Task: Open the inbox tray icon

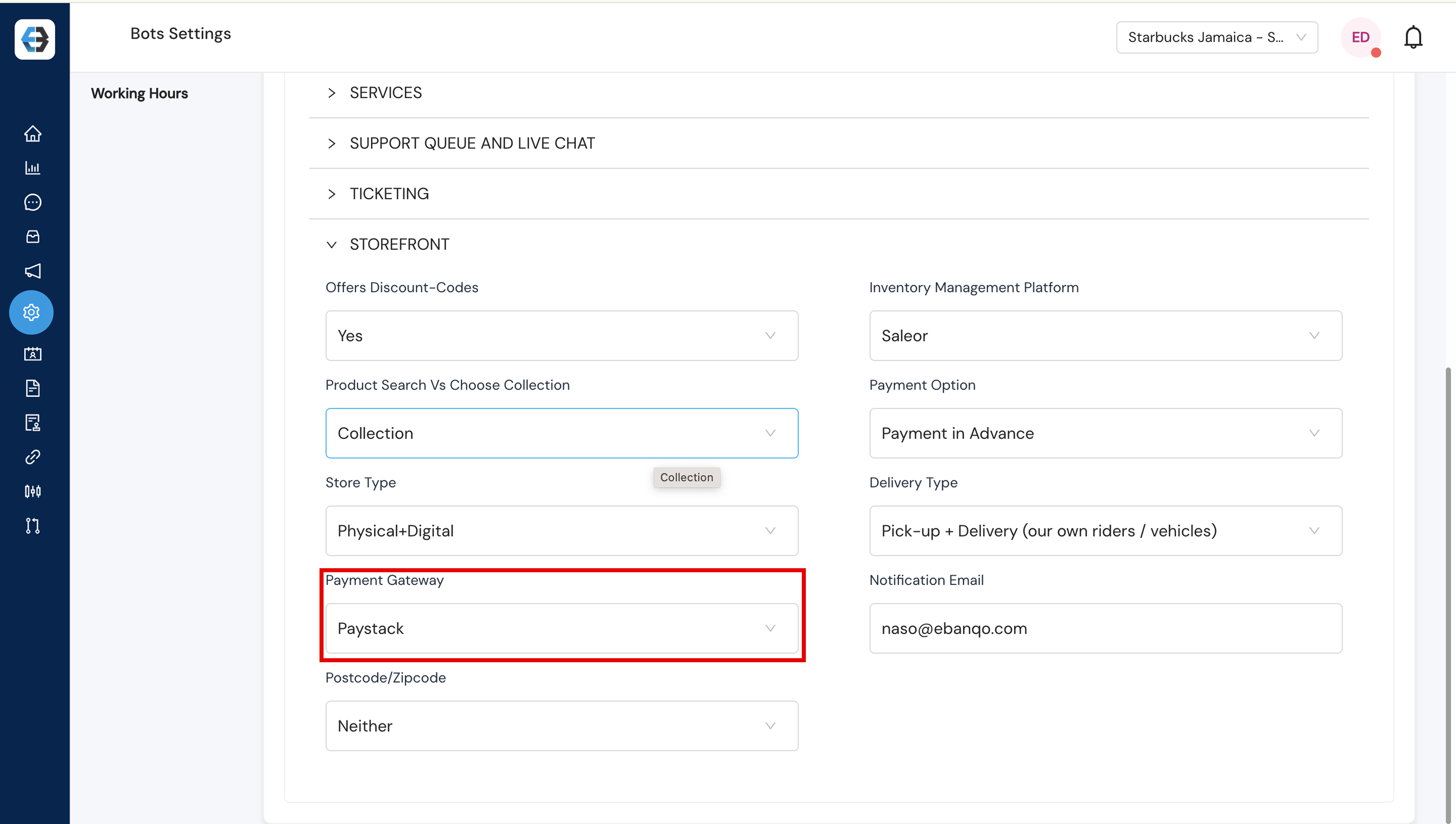Action: click(x=32, y=237)
